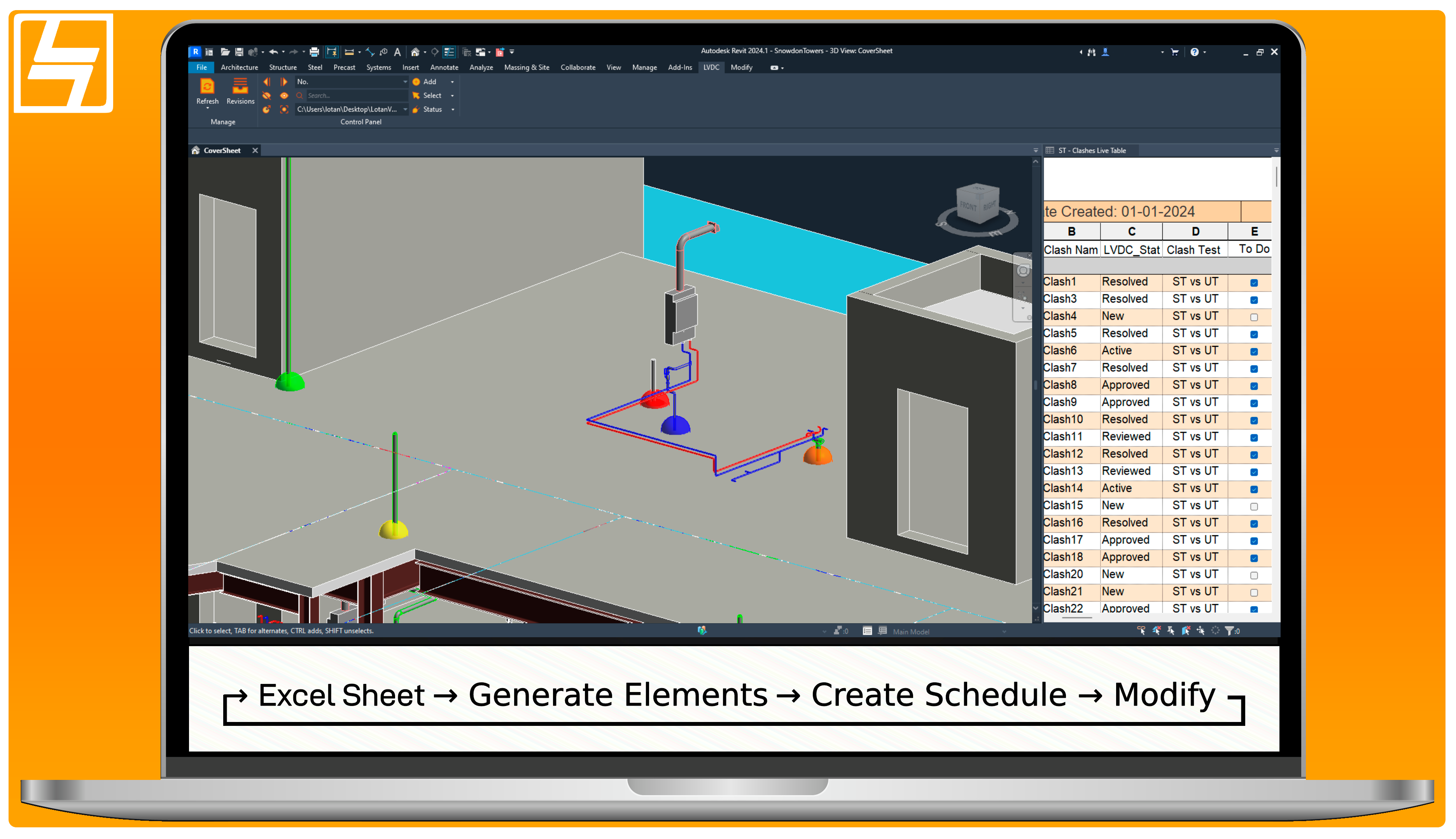
Task: Uncheck the To Do checkbox for Clash1
Action: [1254, 283]
